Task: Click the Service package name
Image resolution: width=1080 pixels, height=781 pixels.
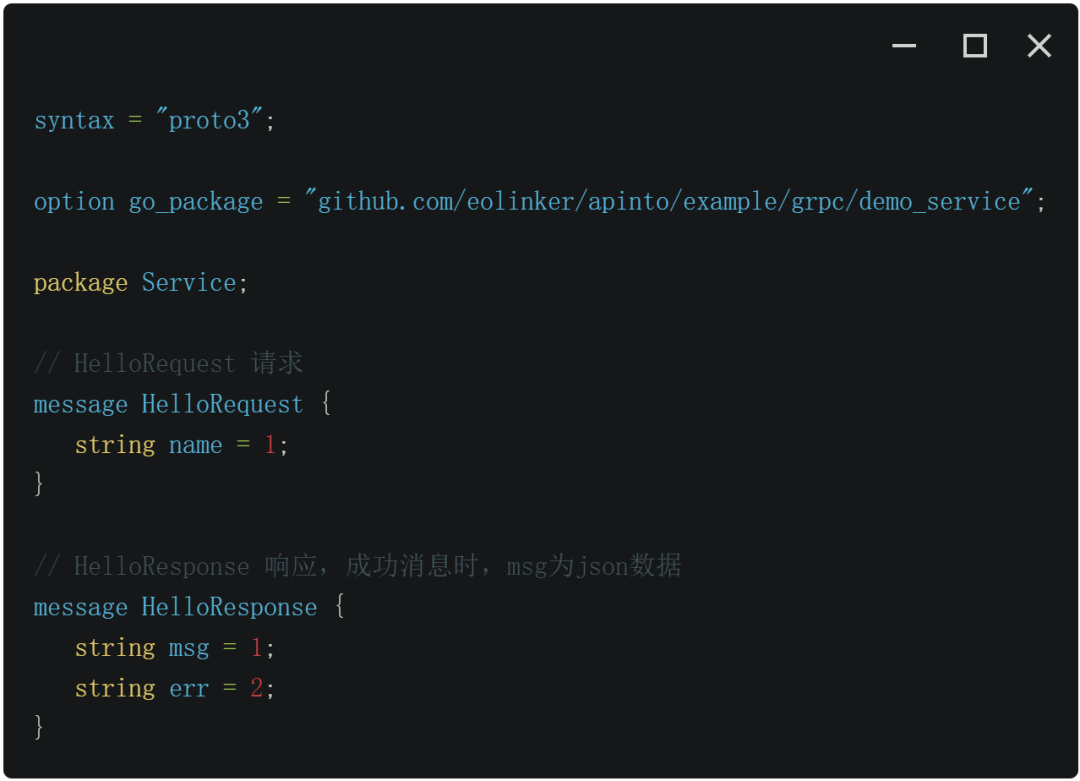Action: point(189,282)
